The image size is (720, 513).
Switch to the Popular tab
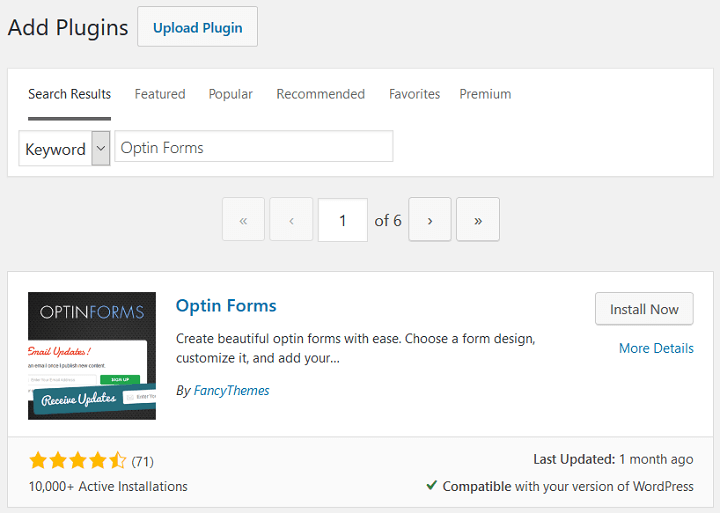[x=231, y=94]
